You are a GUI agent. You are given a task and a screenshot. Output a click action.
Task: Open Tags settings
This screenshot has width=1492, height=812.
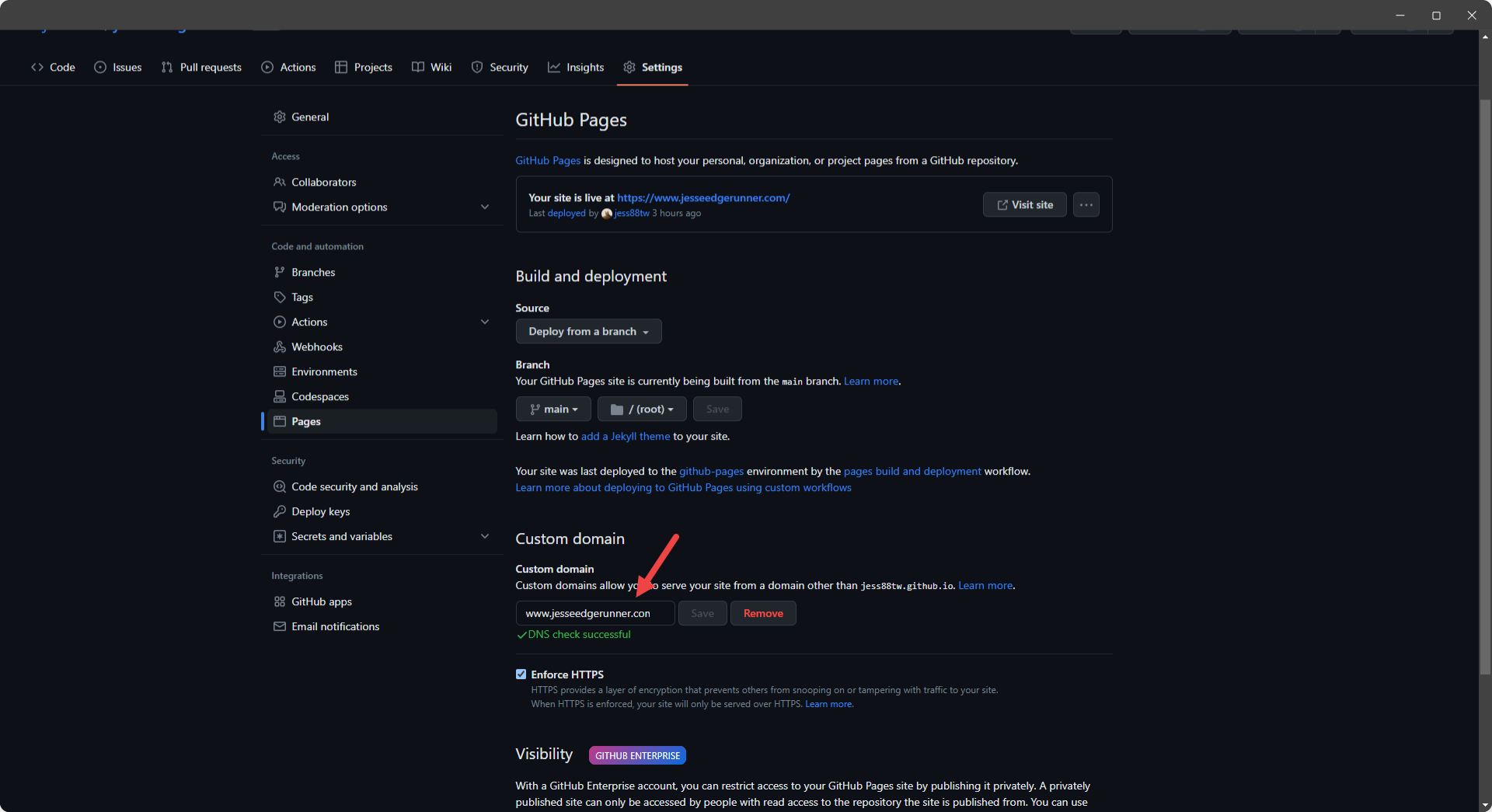point(382,297)
